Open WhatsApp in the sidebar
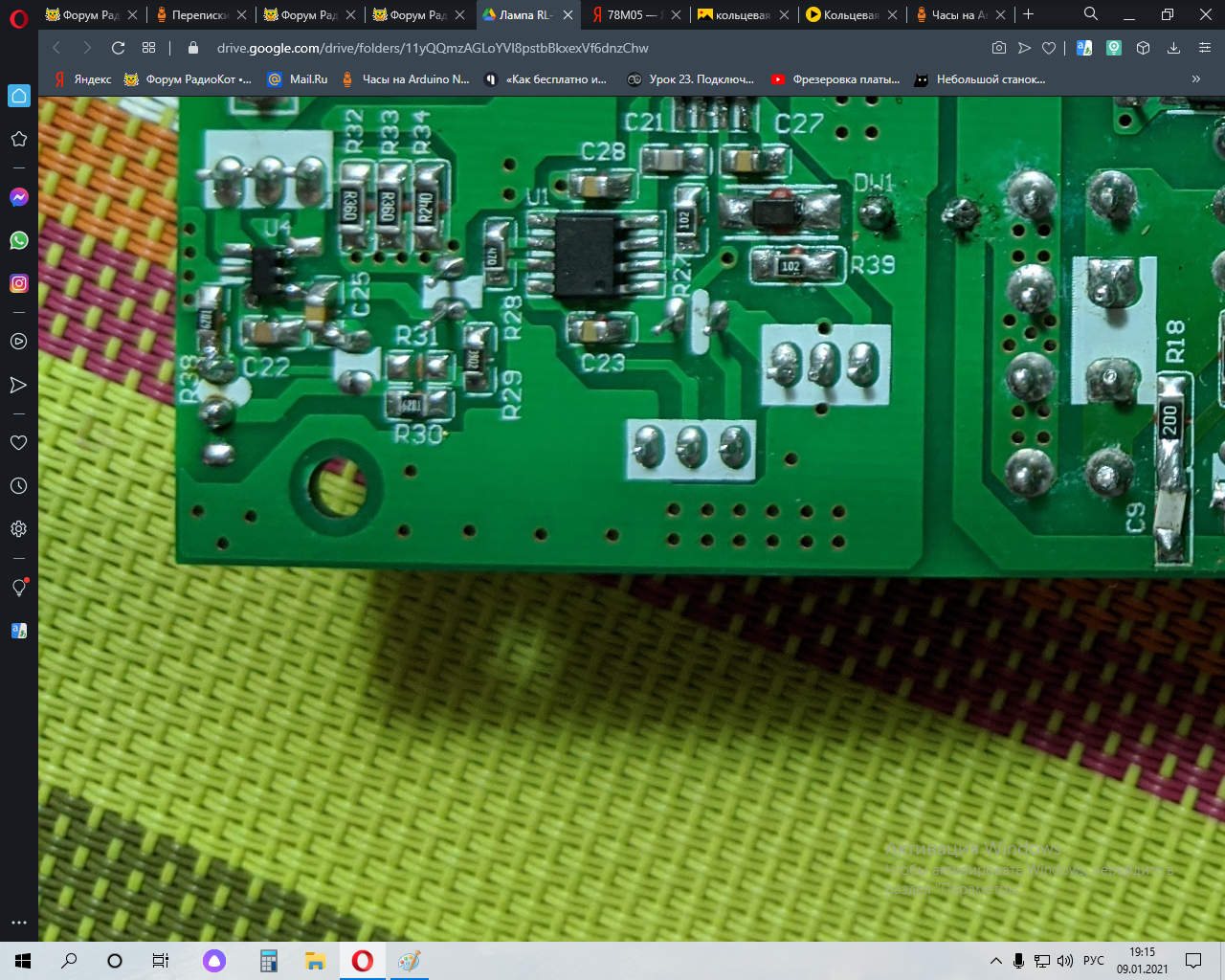1225x980 pixels. 19,240
